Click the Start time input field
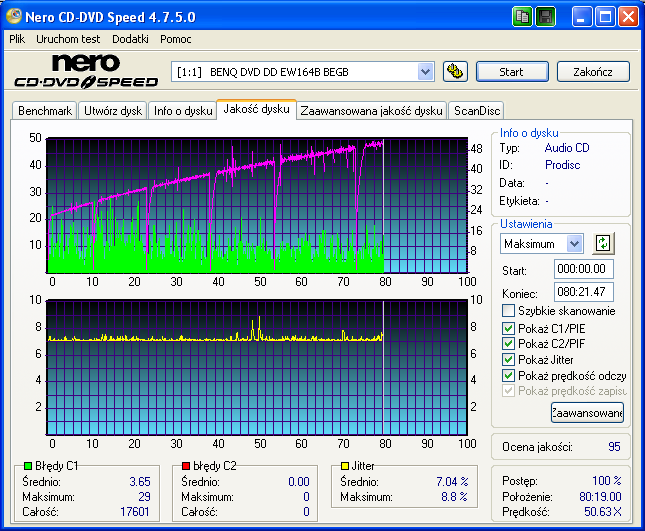The image size is (645, 531). coord(583,269)
